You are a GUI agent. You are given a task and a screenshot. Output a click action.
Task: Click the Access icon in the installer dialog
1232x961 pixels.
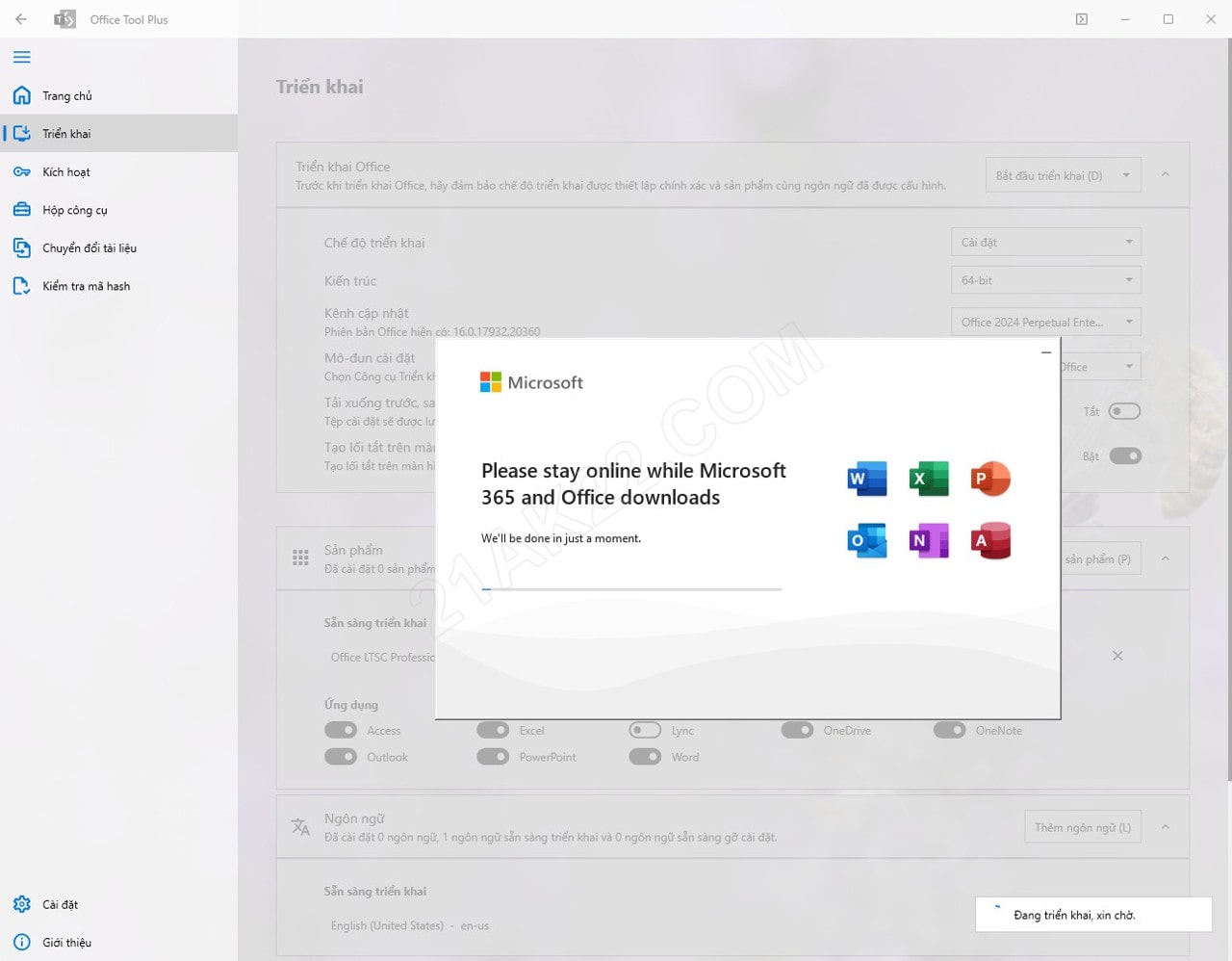point(990,541)
